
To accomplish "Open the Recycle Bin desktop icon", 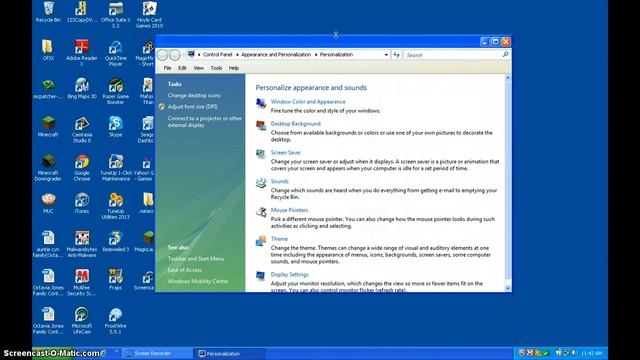I will 48,11.
